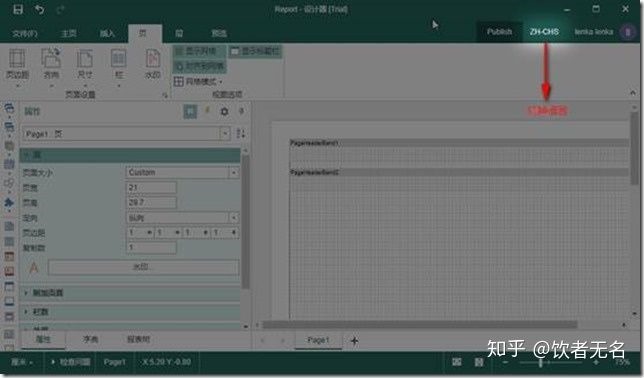The height and width of the screenshot is (378, 644).
Task: Click the lightning events icon in Properties header
Action: tap(207, 111)
